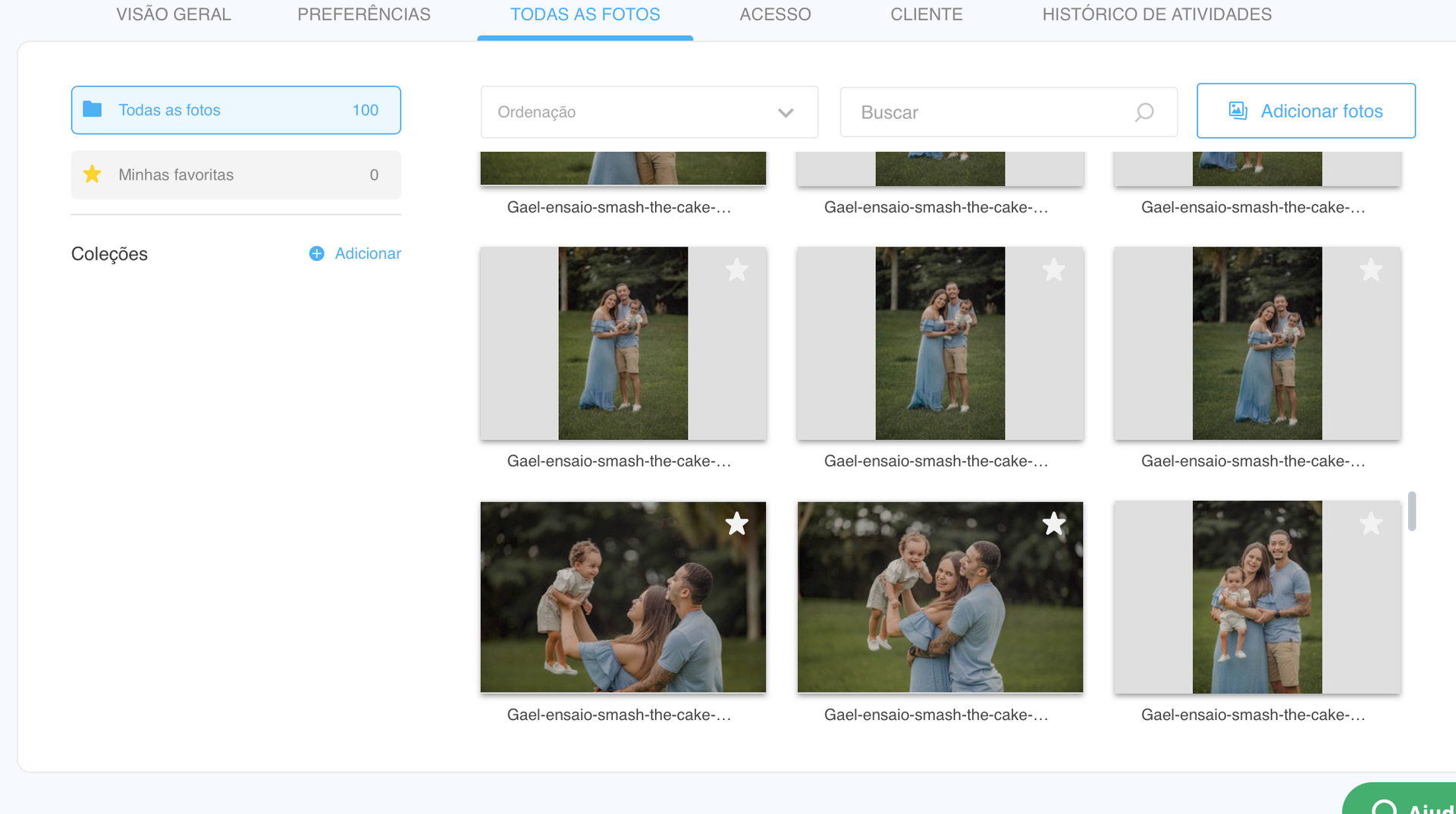Click the yellow star icon beside Minhas favoritas
The image size is (1456, 814).
93,174
